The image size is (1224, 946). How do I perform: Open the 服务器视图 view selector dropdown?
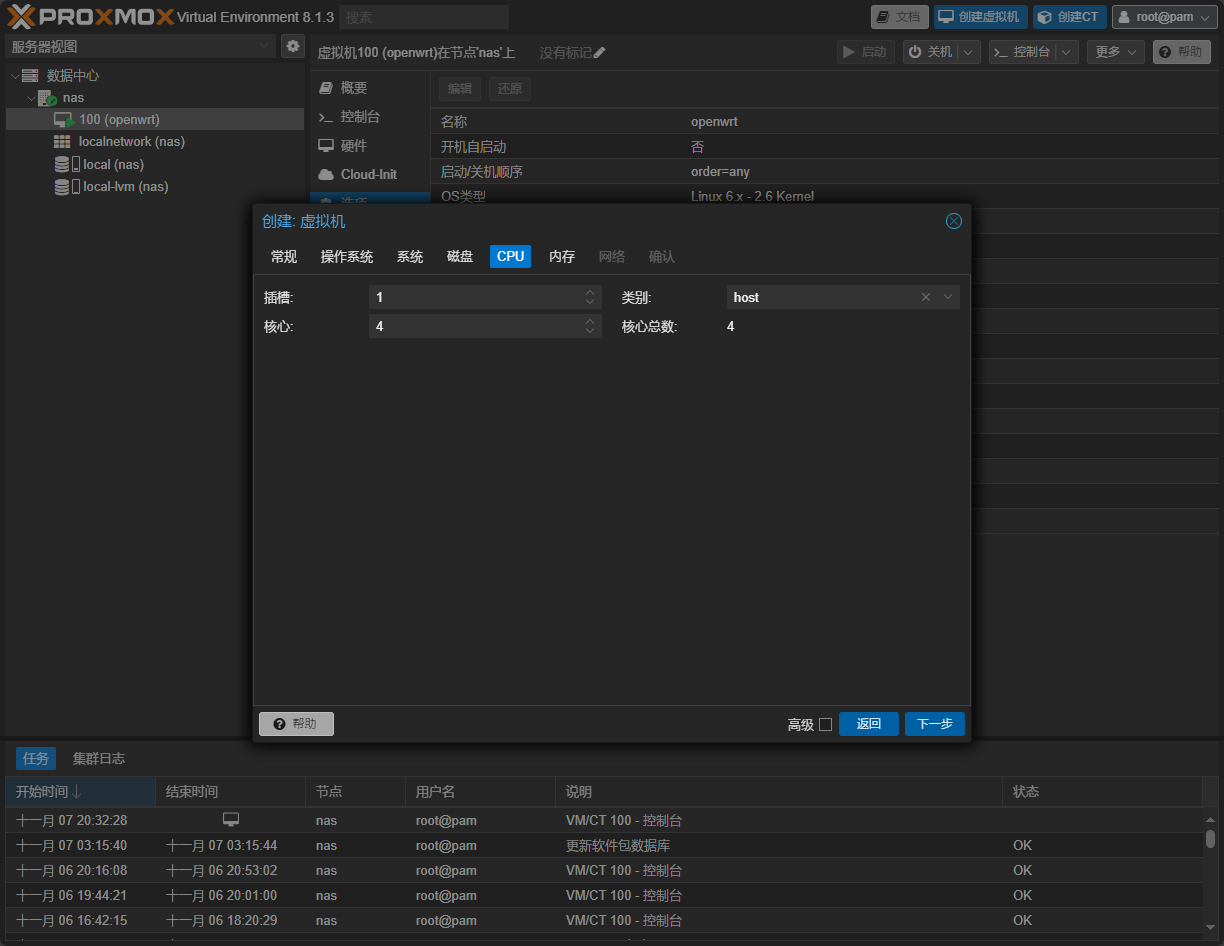coord(140,46)
